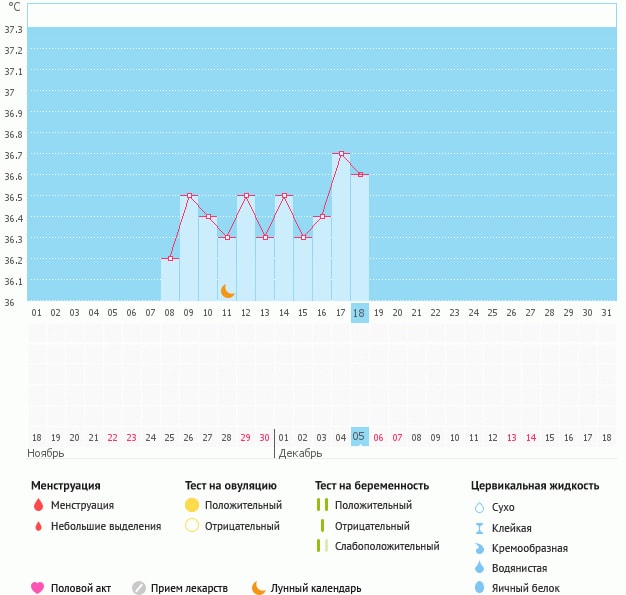This screenshot has height=595, width=626.
Task: Click the Небольшие выделения small drop icon
Action: [37, 526]
